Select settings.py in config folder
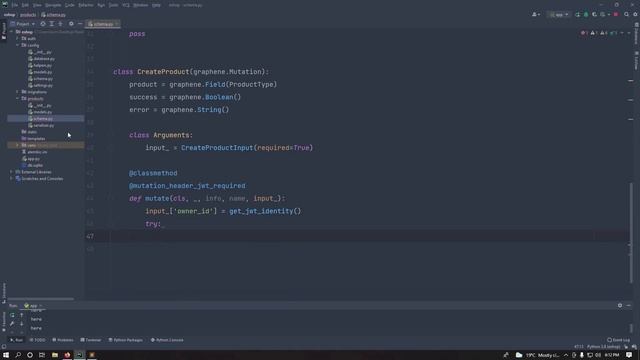640x360 pixels. (40, 85)
